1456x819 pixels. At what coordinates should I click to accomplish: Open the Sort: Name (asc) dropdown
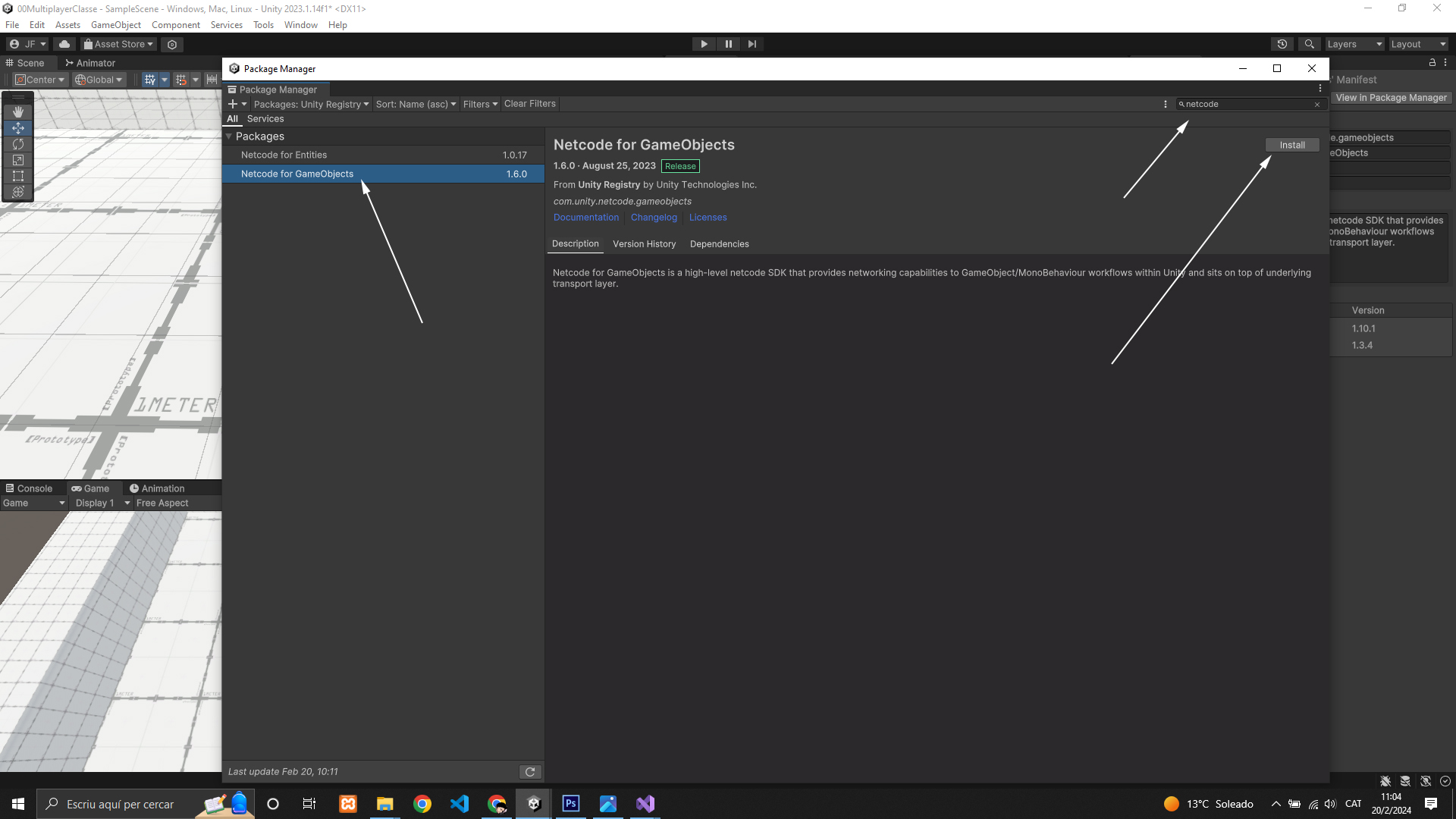pyautogui.click(x=416, y=104)
